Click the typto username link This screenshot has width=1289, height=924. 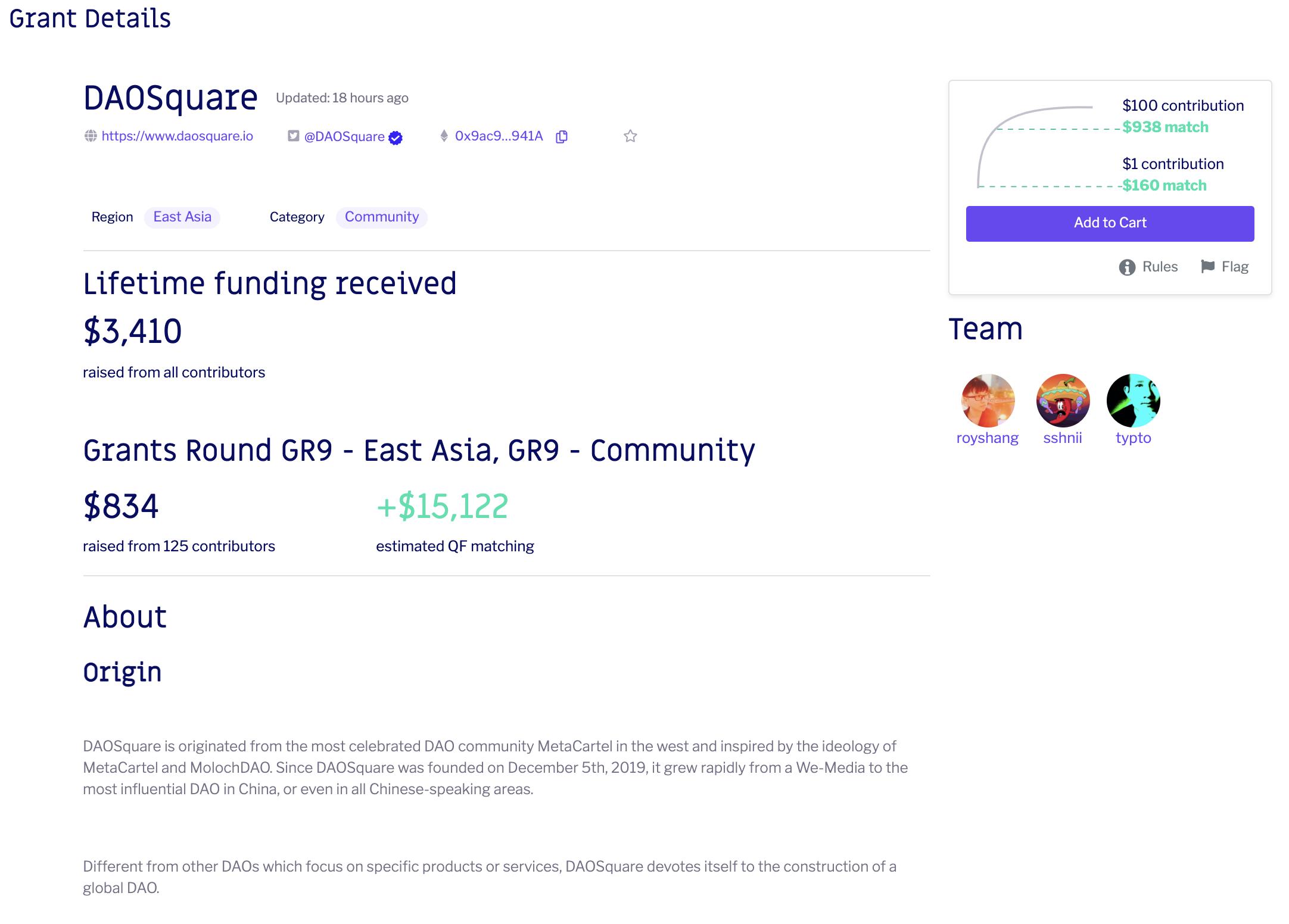tap(1133, 438)
